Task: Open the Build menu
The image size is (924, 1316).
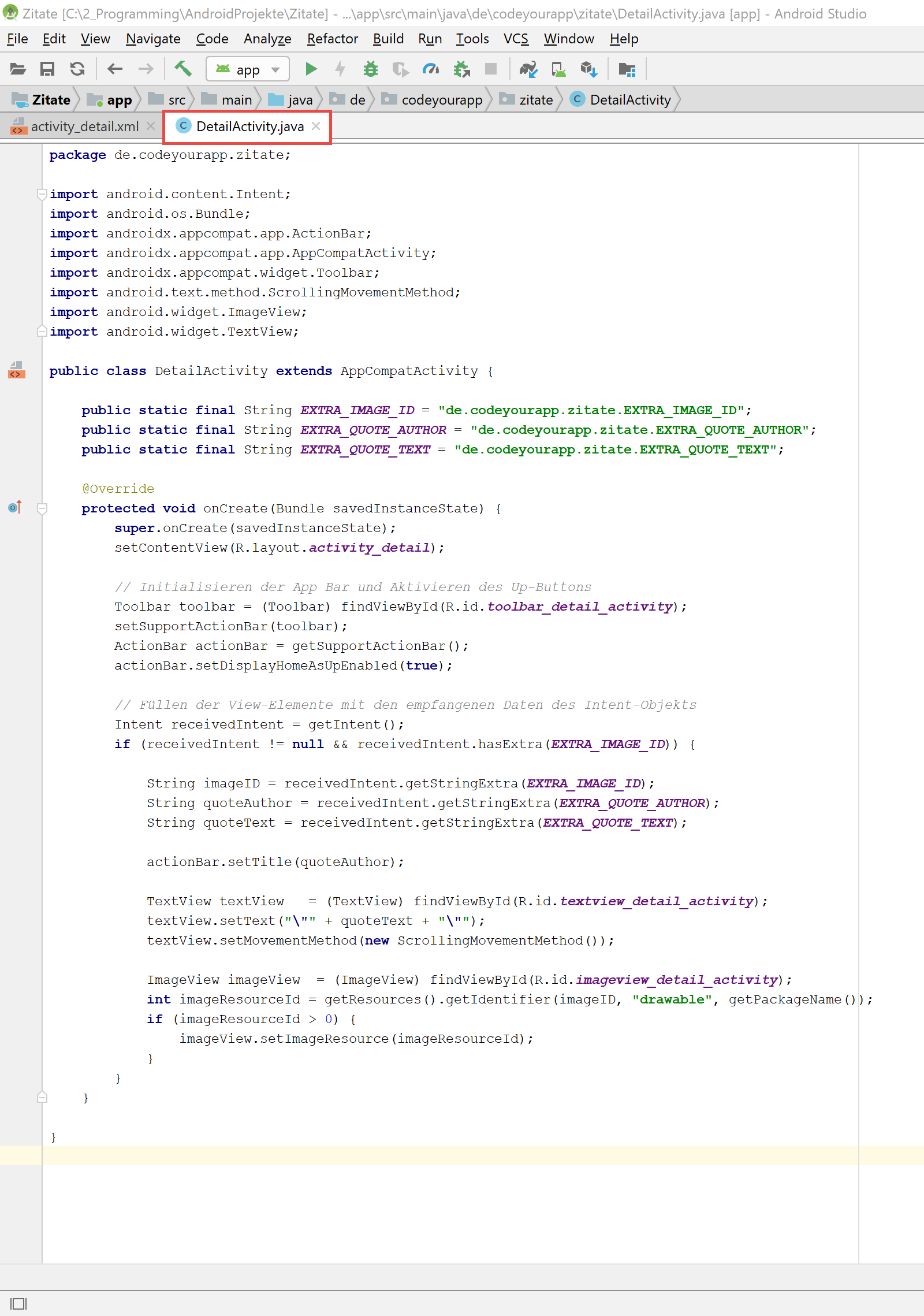Action: click(x=388, y=39)
